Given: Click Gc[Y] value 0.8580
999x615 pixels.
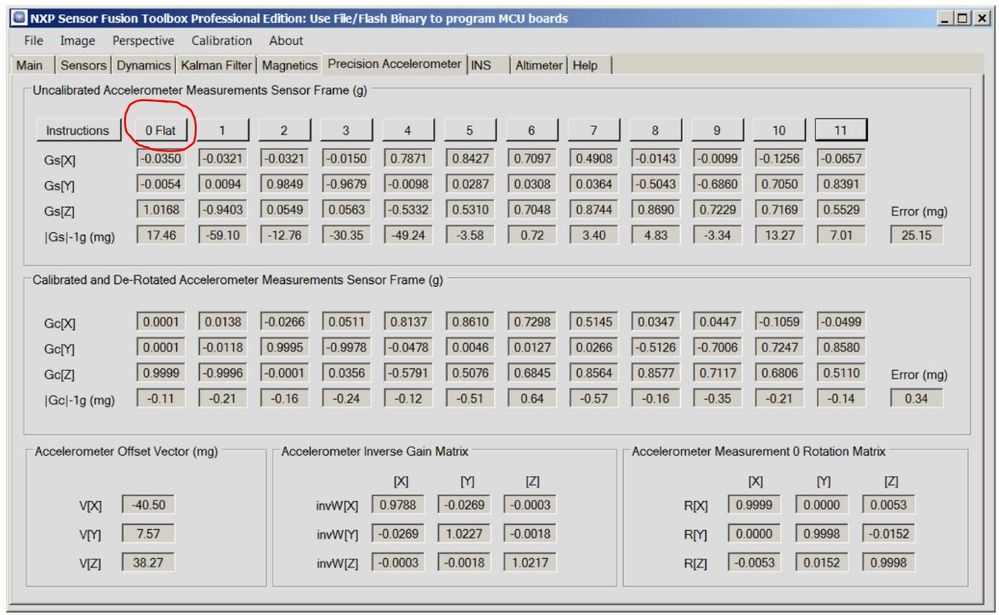Looking at the screenshot, I should point(841,347).
